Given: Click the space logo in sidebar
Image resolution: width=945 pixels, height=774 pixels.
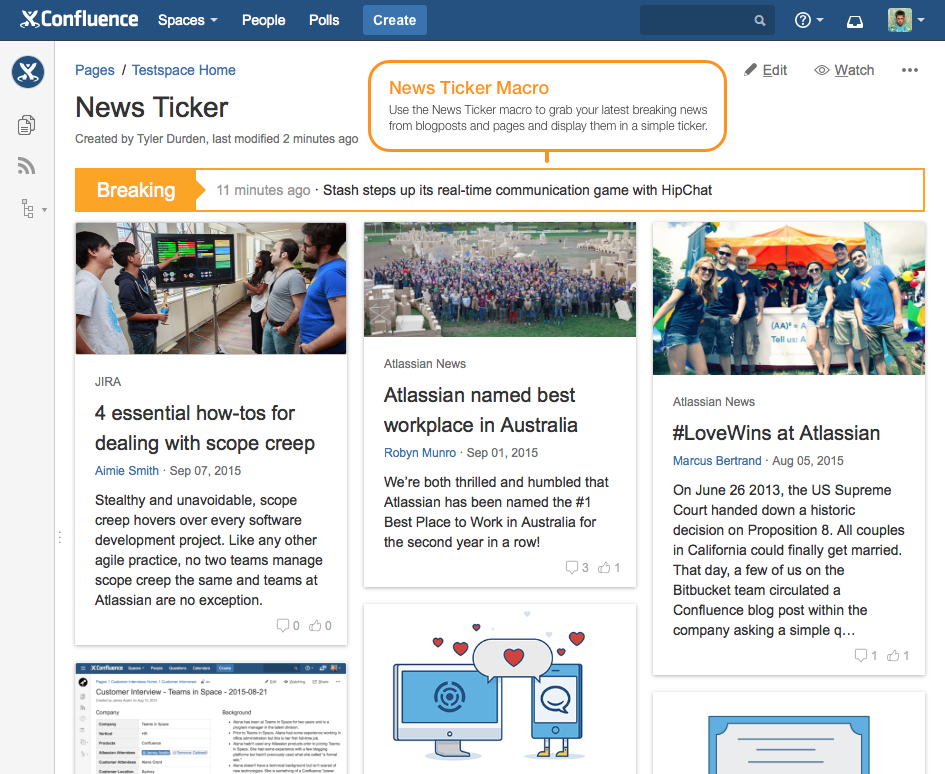Looking at the screenshot, I should point(28,72).
